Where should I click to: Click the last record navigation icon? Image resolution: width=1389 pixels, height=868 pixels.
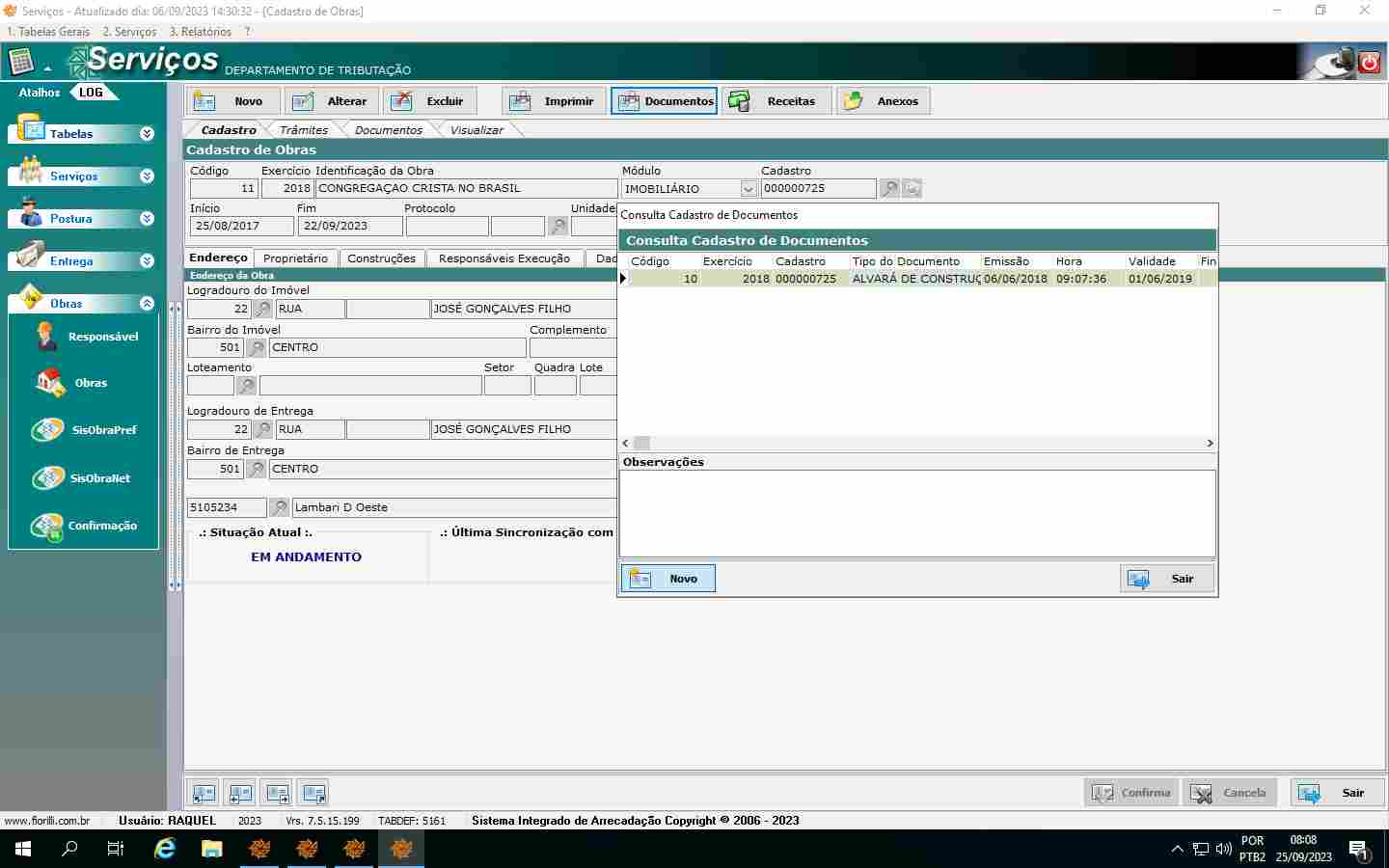click(313, 794)
